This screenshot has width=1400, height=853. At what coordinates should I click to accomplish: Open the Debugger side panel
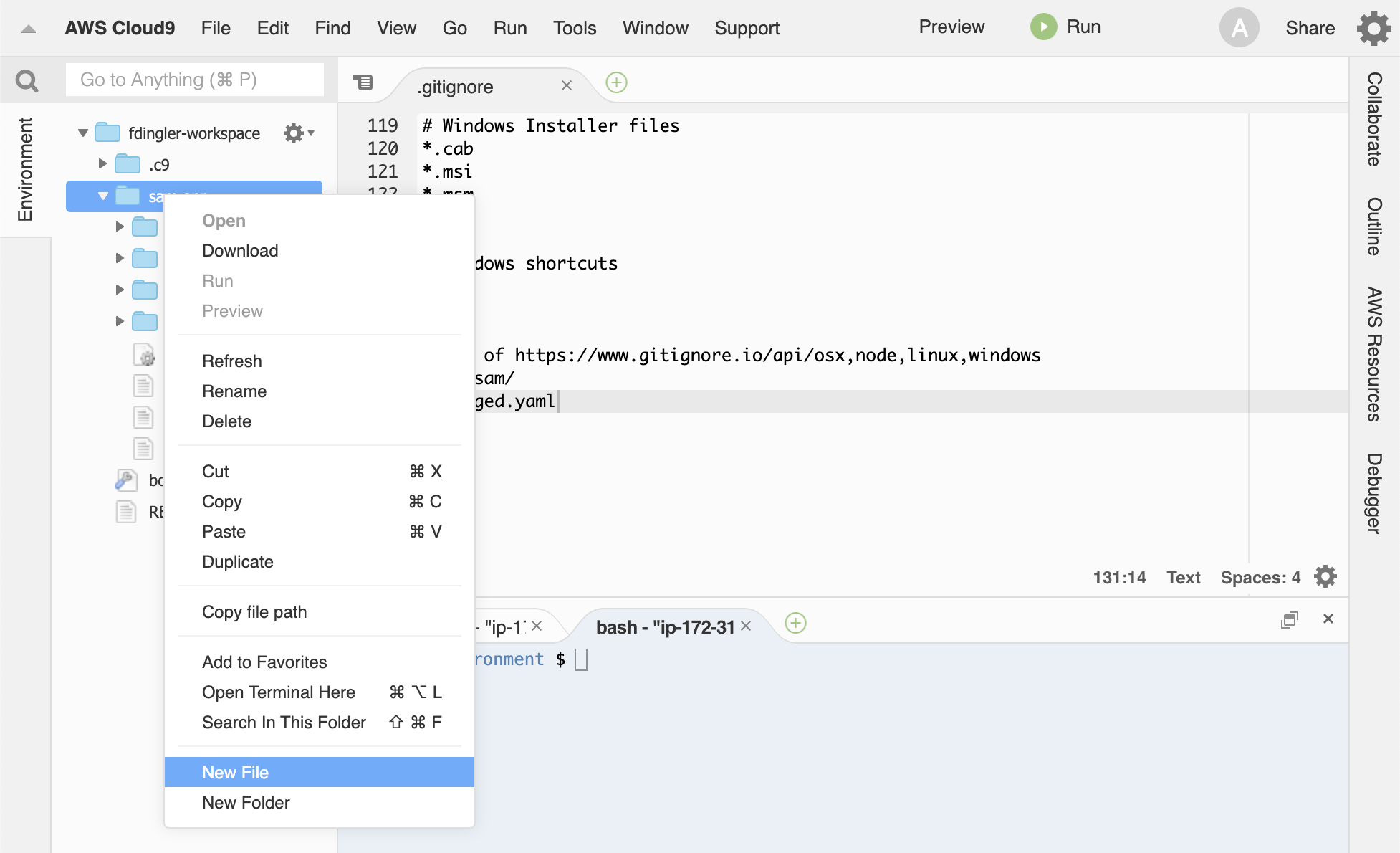(x=1373, y=493)
